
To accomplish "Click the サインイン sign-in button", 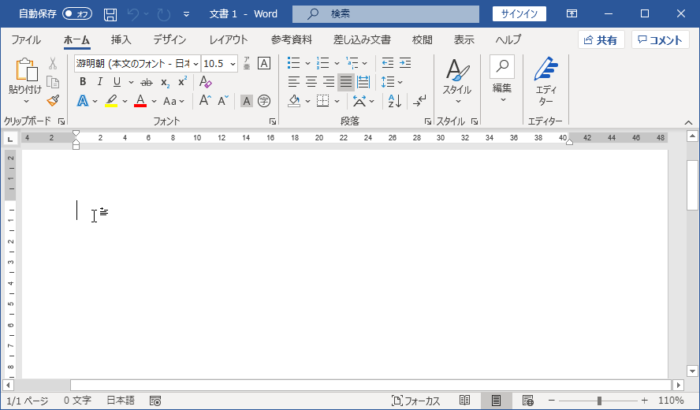I will pyautogui.click(x=520, y=14).
